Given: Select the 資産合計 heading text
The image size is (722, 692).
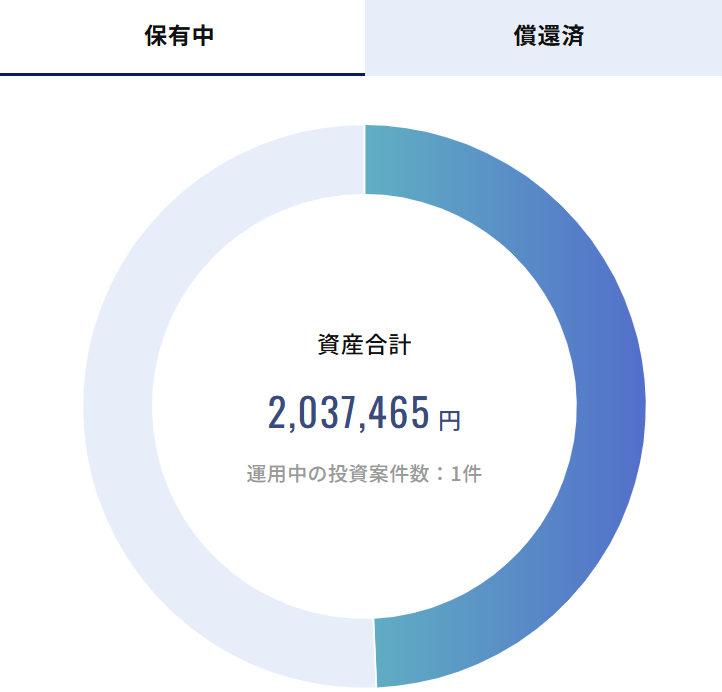Looking at the screenshot, I should coord(364,344).
